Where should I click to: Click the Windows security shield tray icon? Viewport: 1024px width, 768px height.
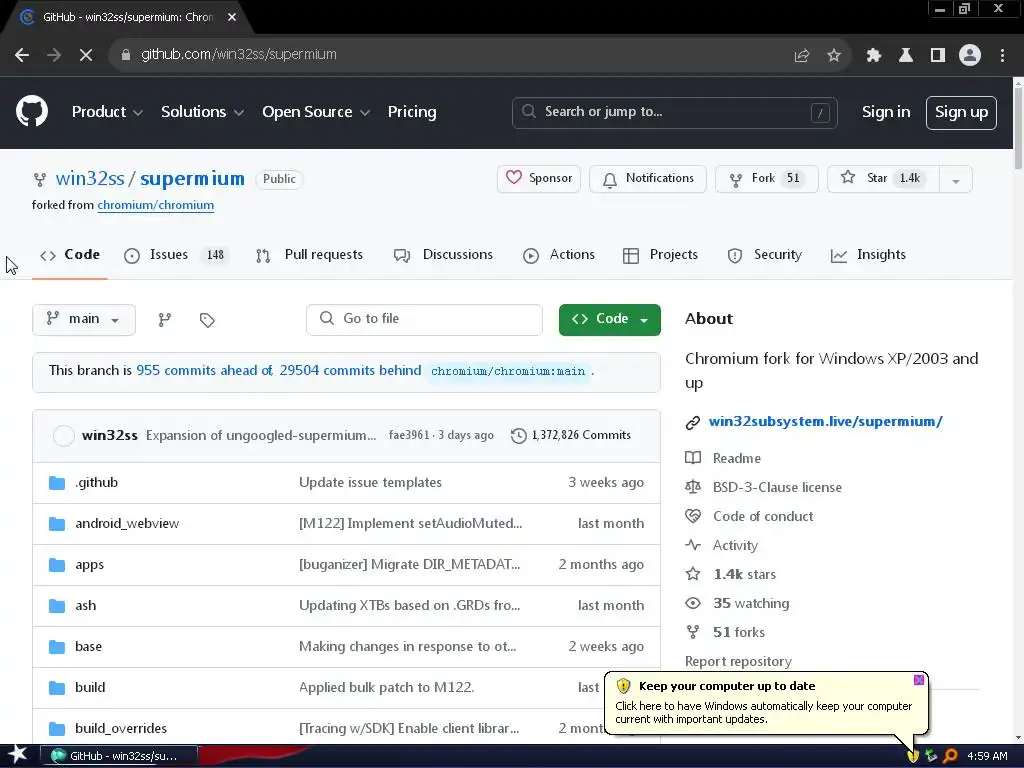click(913, 756)
